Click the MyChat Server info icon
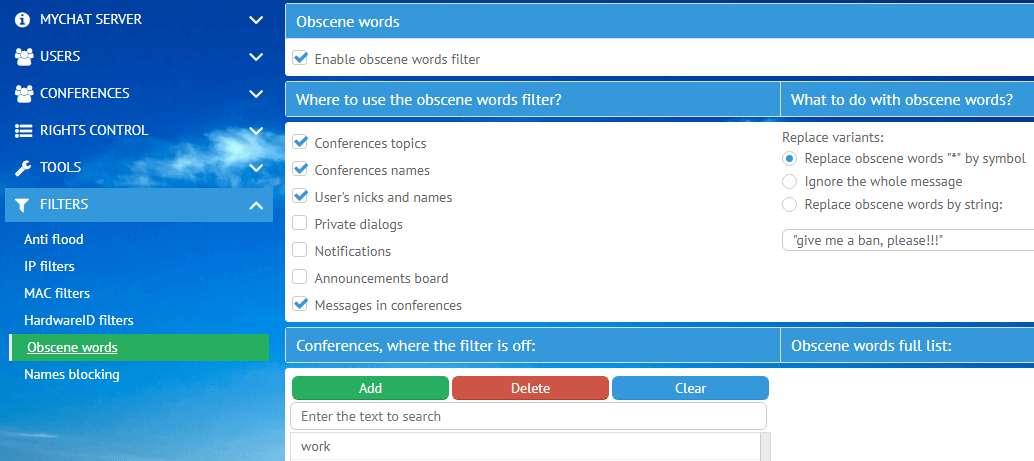1034x461 pixels. pyautogui.click(x=23, y=19)
